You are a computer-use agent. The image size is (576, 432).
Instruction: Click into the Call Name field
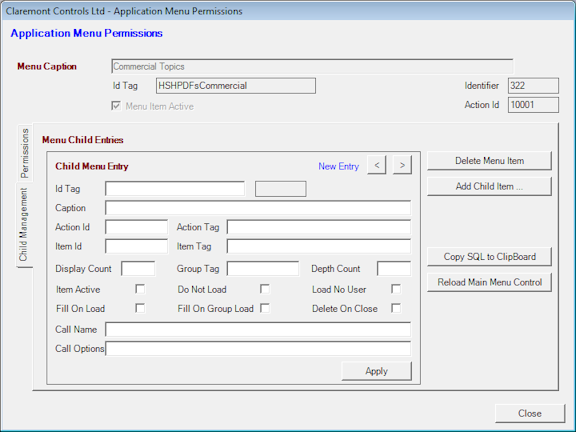coord(258,330)
